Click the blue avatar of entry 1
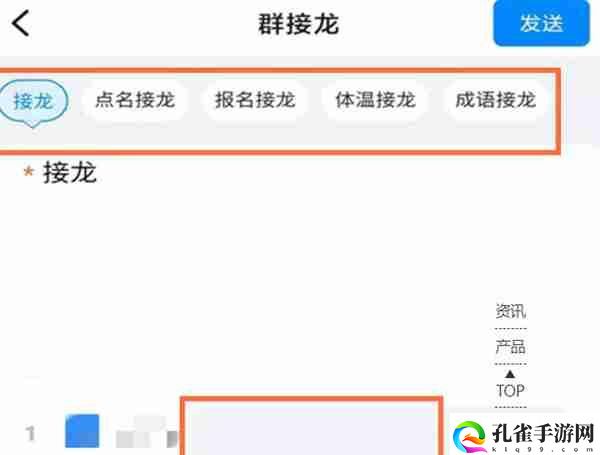Screen dimensions: 600x455 [x=82, y=431]
